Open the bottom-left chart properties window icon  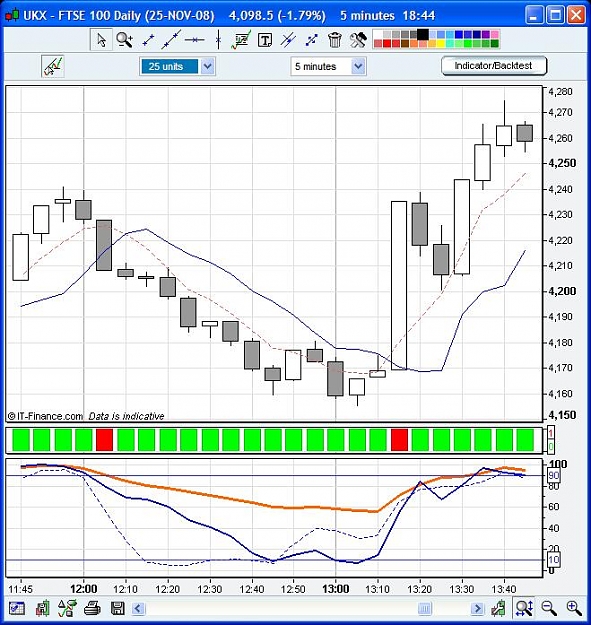[x=16, y=608]
